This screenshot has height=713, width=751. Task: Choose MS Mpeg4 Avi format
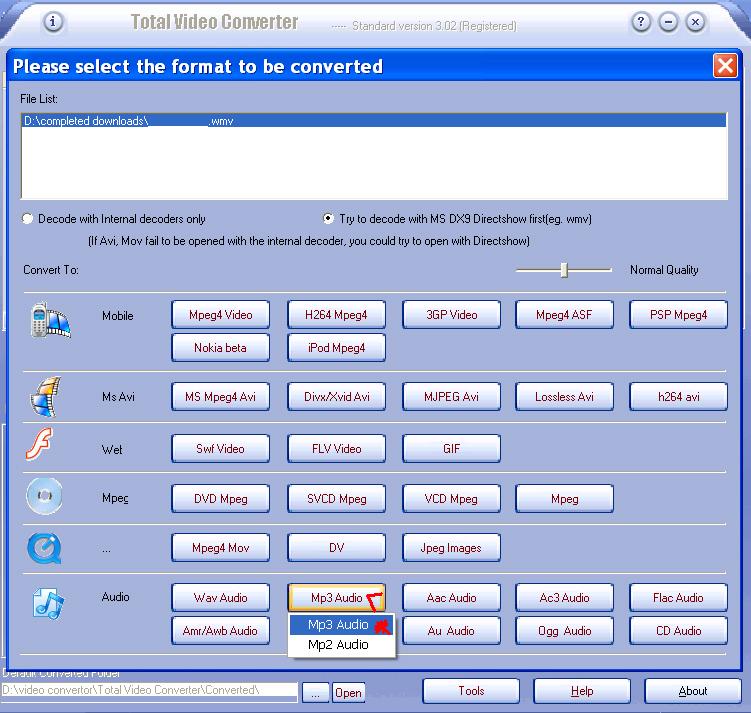point(220,396)
